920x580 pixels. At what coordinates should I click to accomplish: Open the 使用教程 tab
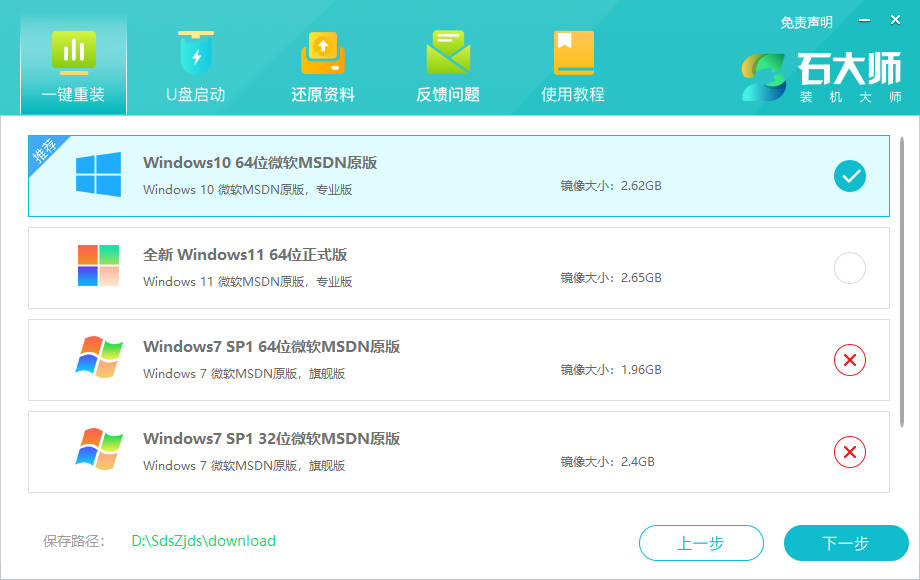(573, 67)
